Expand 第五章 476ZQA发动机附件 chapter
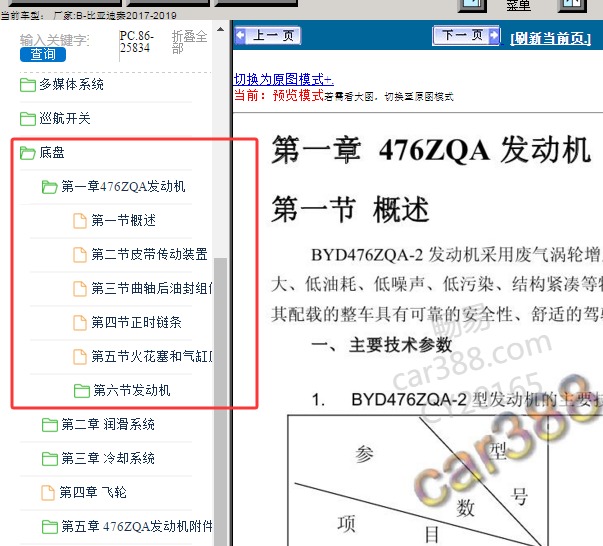The height and width of the screenshot is (546, 603). [x=137, y=526]
